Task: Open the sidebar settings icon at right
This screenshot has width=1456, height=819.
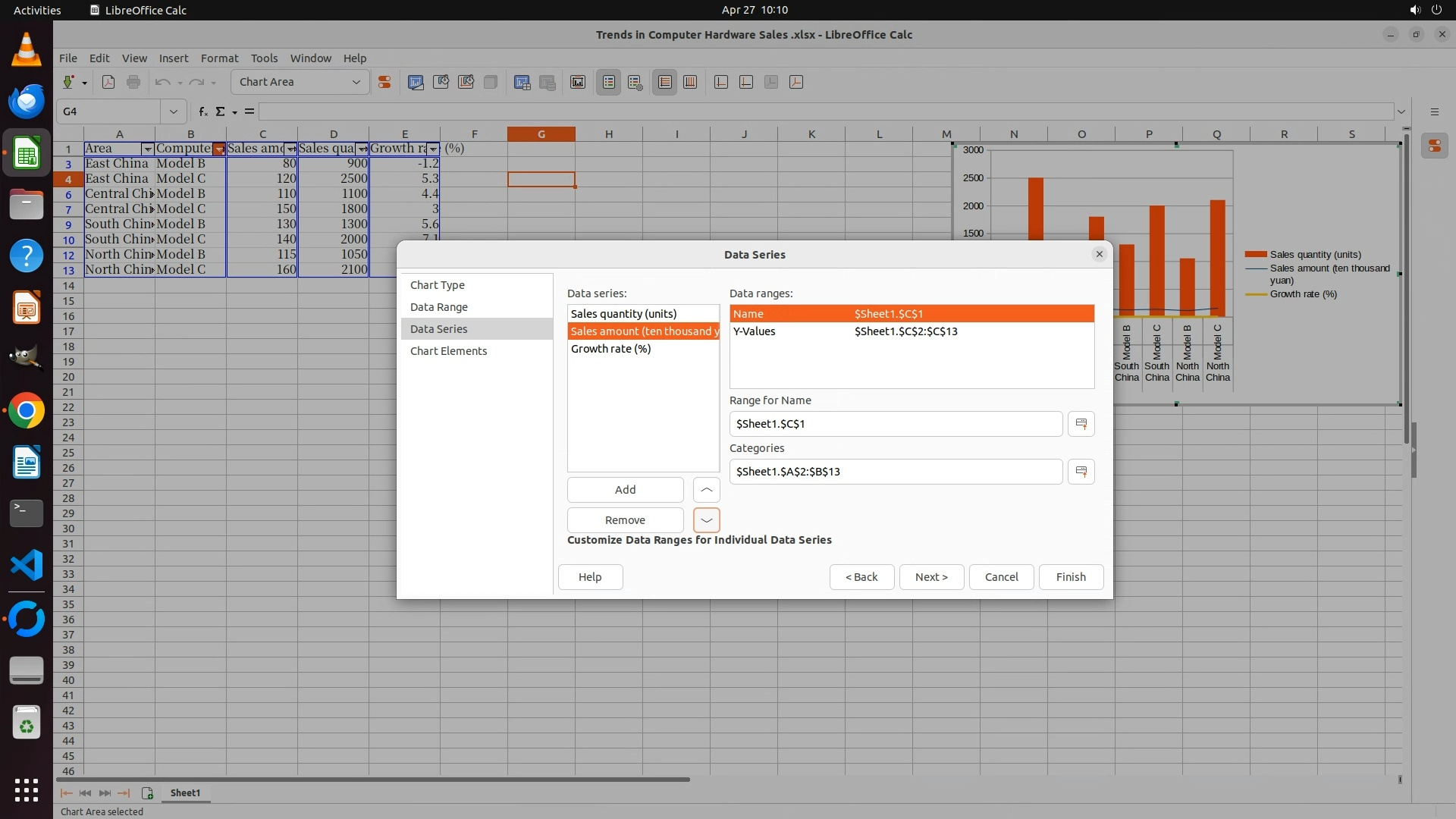Action: coord(1434,111)
